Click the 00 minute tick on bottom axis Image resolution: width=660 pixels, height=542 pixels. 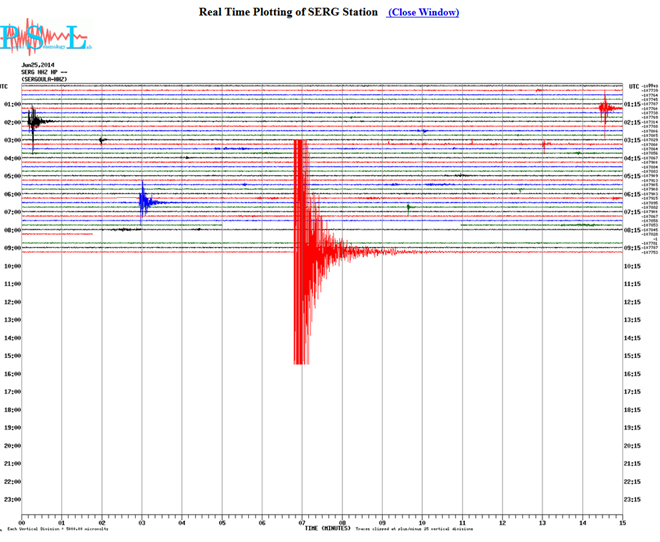click(22, 522)
